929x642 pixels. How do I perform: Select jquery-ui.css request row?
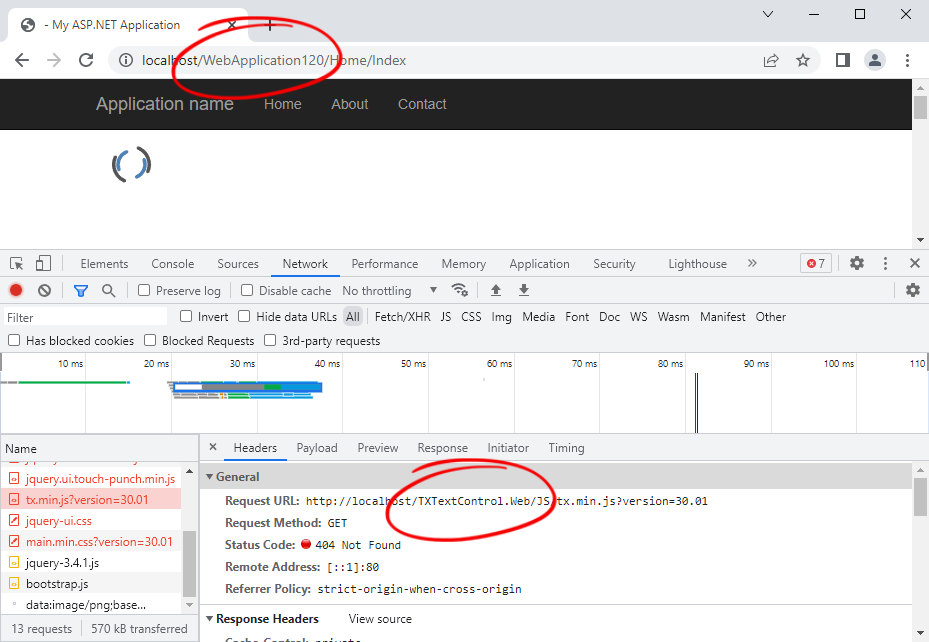91,521
